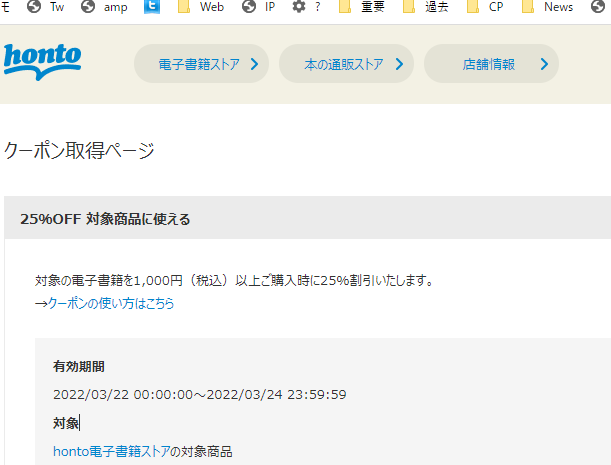Click the 有効期間 label
This screenshot has width=611, height=465.
point(79,366)
